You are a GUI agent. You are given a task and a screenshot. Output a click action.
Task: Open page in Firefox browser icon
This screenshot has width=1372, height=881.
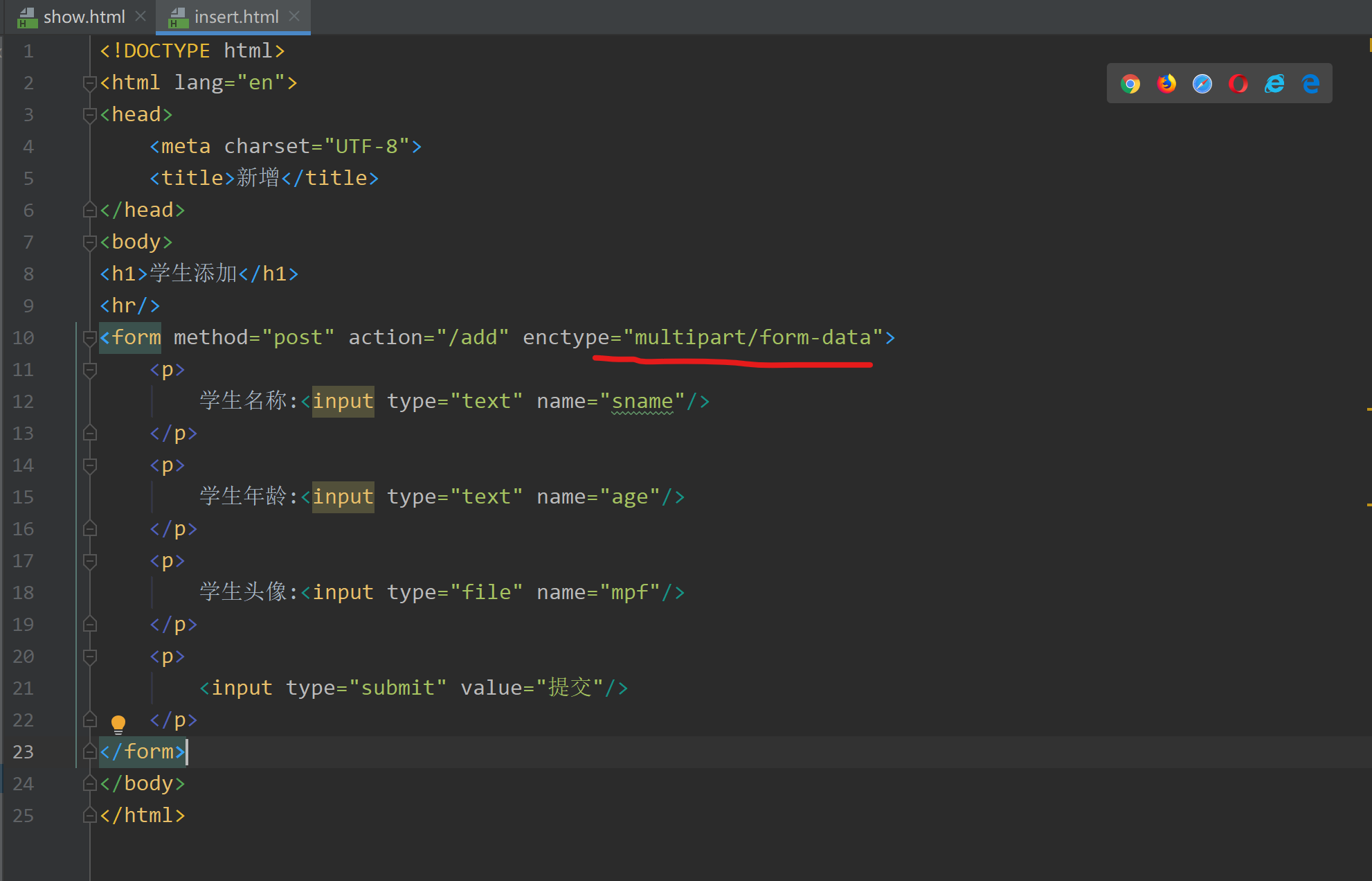coord(1166,84)
